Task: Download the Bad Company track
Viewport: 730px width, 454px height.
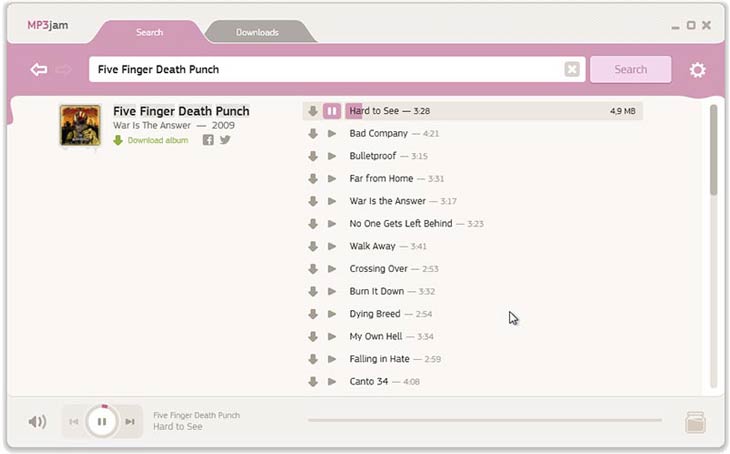Action: (313, 134)
